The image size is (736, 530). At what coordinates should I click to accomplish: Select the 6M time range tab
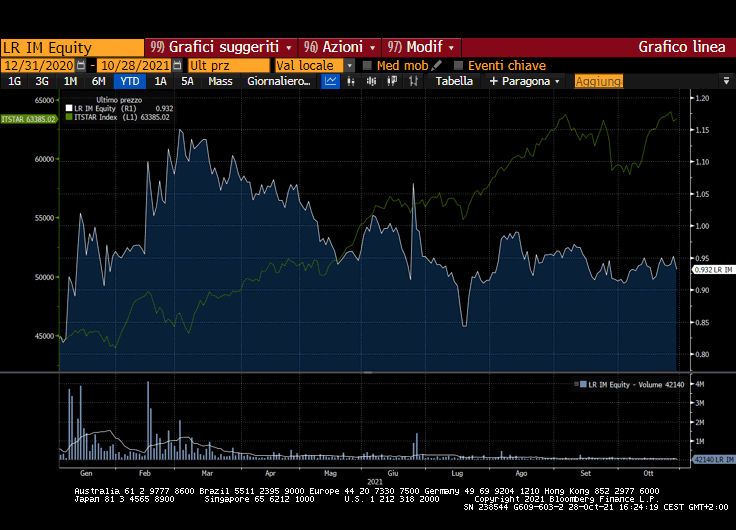pyautogui.click(x=98, y=81)
